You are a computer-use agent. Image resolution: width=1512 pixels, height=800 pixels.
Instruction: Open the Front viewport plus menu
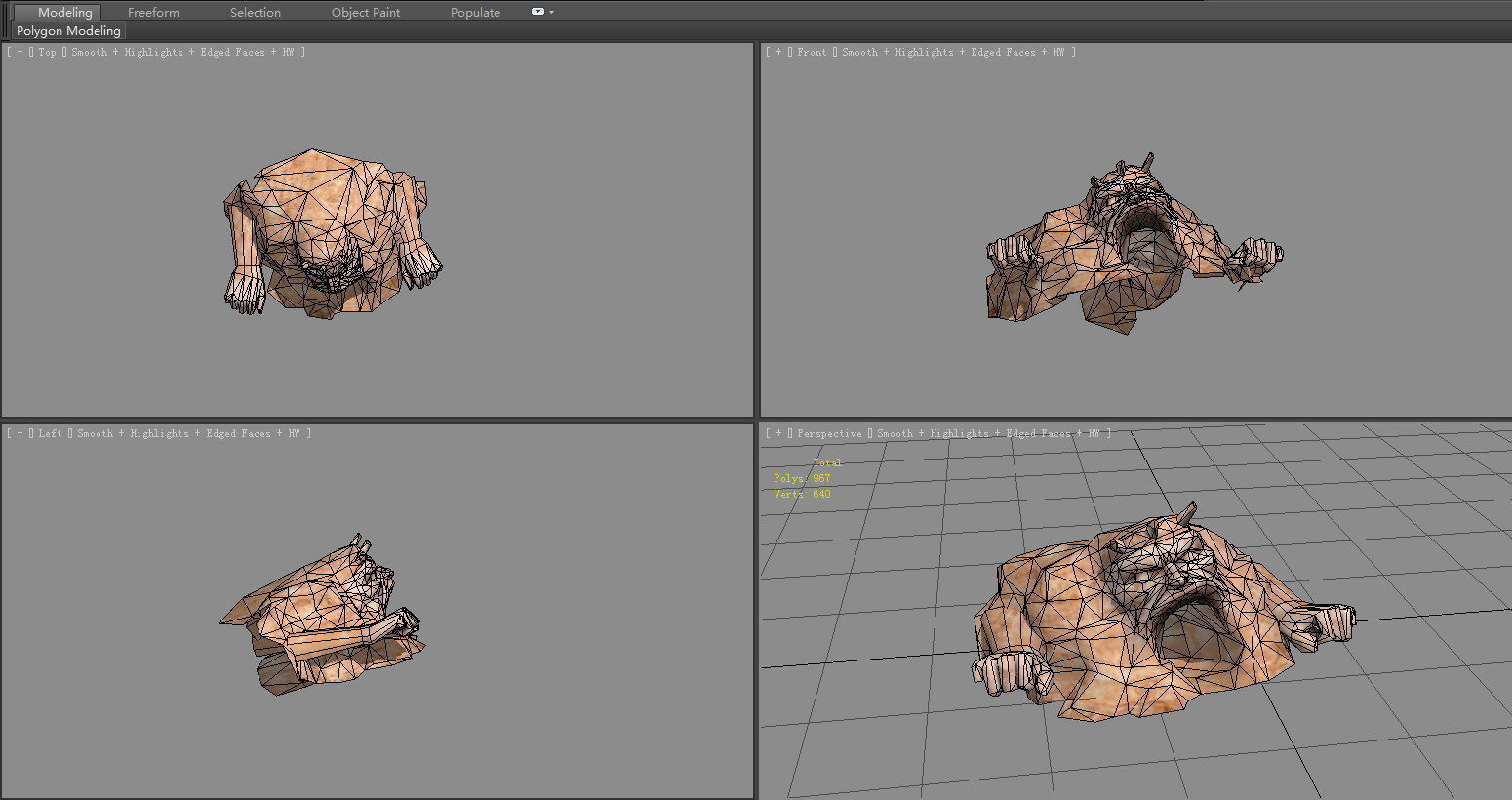778,52
